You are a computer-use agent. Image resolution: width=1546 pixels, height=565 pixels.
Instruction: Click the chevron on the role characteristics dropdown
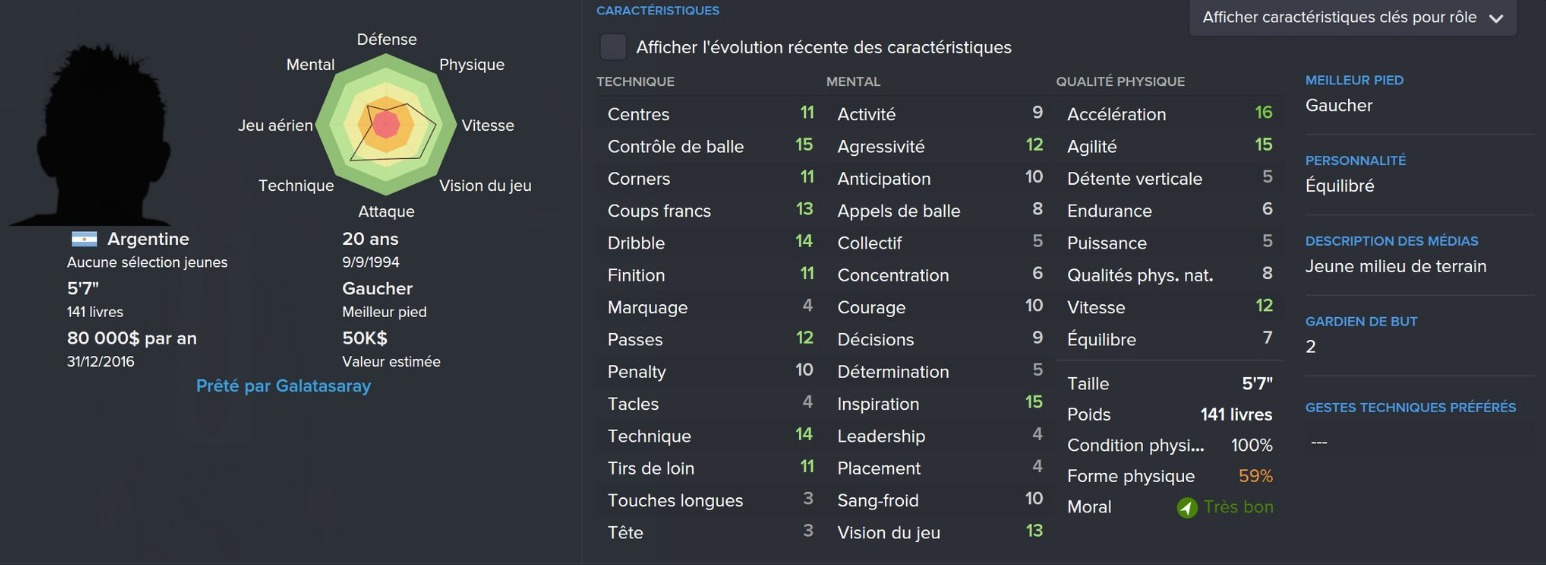point(1496,18)
